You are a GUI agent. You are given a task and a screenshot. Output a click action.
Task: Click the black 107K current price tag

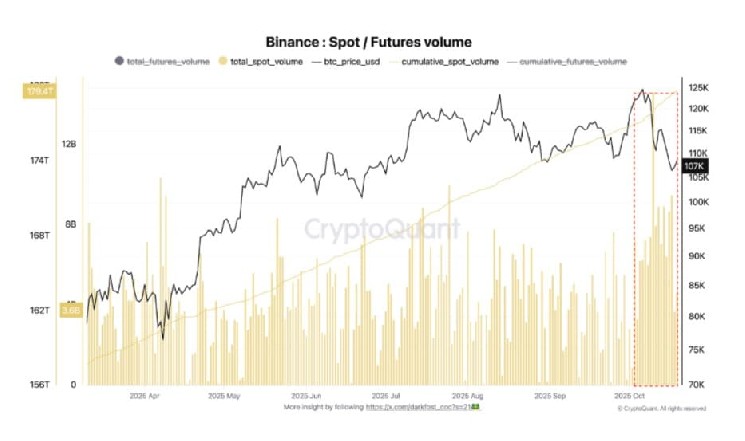[694, 166]
